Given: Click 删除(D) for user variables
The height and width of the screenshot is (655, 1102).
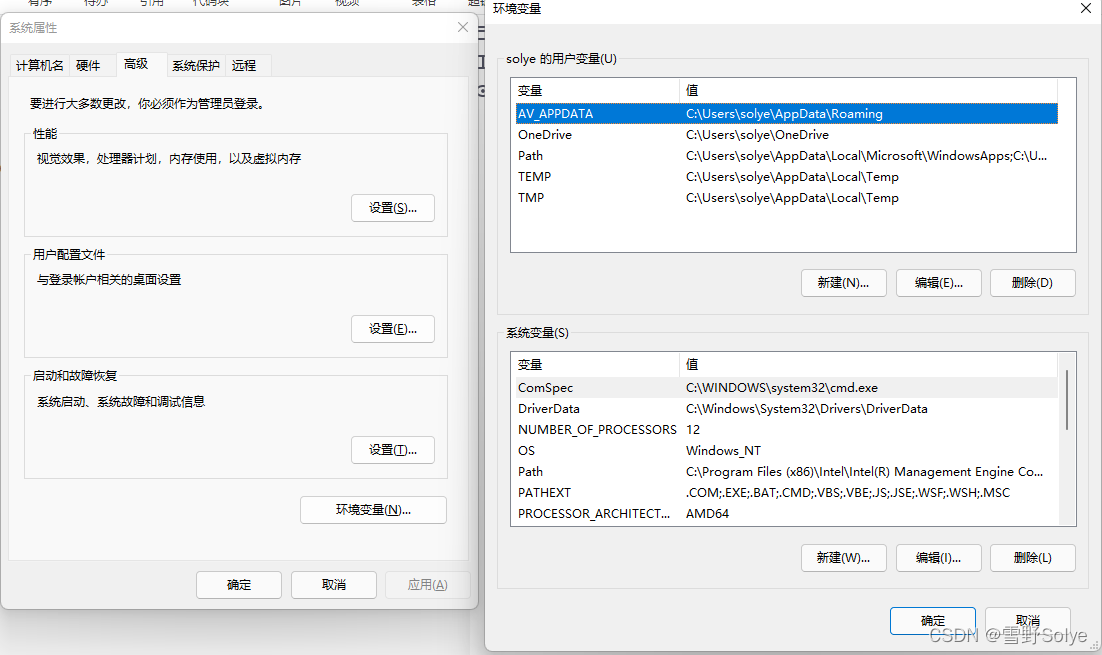Looking at the screenshot, I should (1032, 283).
